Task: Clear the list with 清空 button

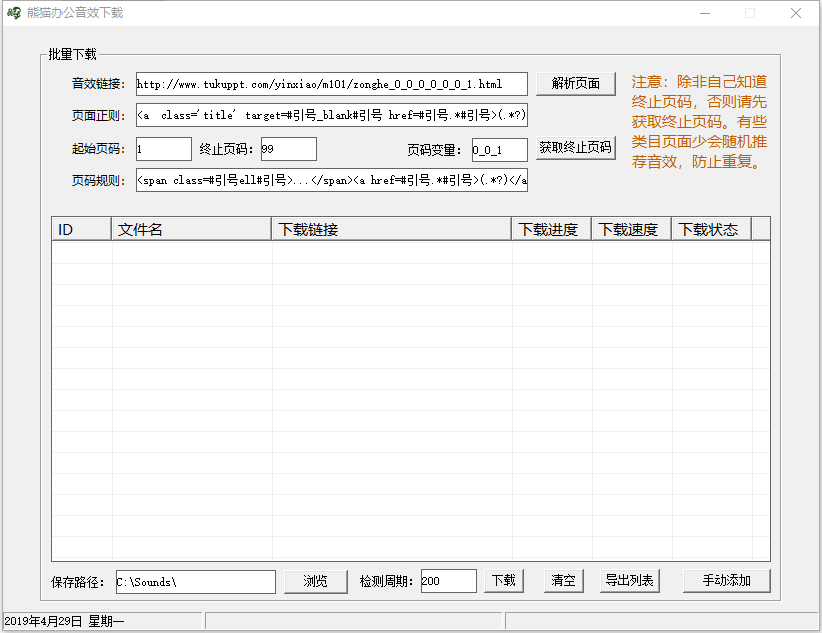Action: click(563, 581)
